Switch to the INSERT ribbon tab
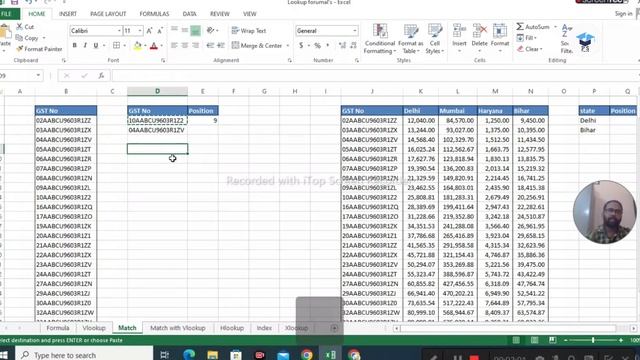The width and height of the screenshot is (640, 360). pyautogui.click(x=68, y=14)
